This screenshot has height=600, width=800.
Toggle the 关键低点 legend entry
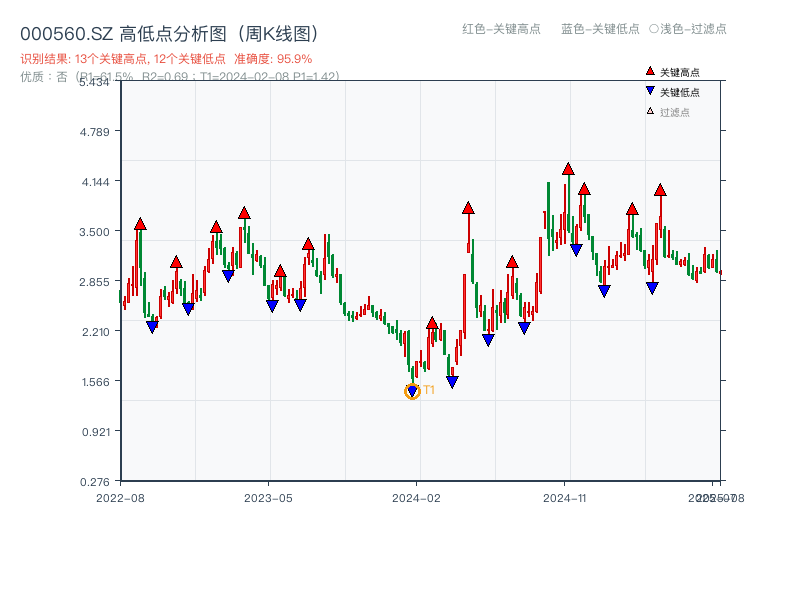[x=673, y=92]
